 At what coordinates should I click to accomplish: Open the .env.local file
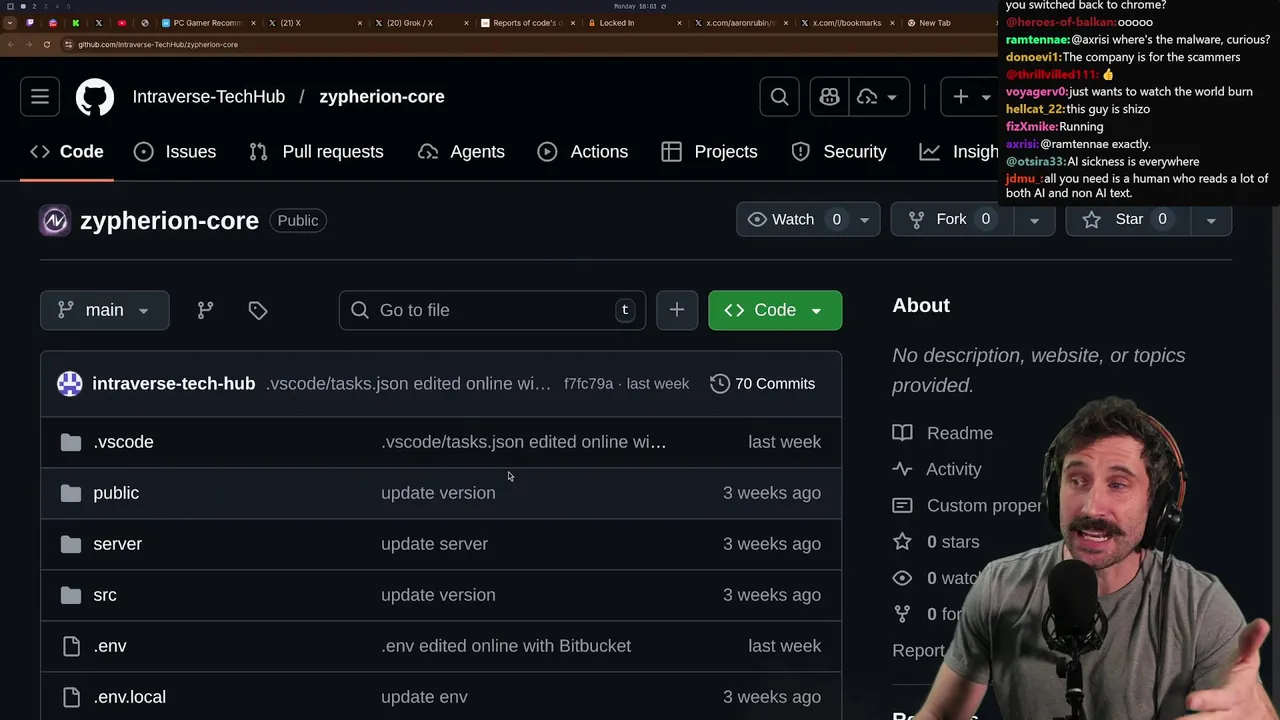point(130,697)
